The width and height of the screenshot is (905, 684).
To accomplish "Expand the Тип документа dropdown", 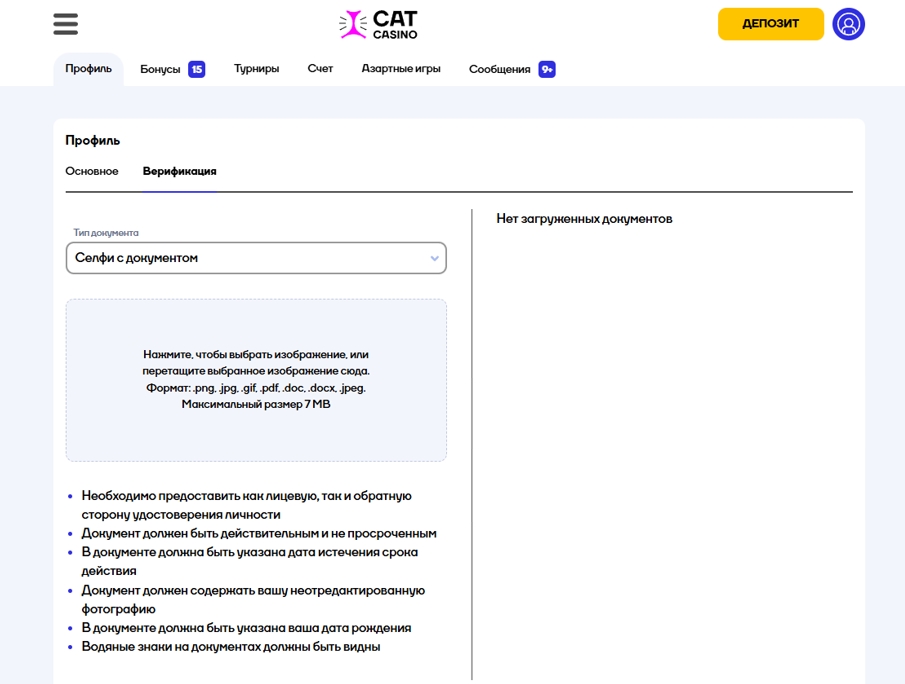I will 256,258.
